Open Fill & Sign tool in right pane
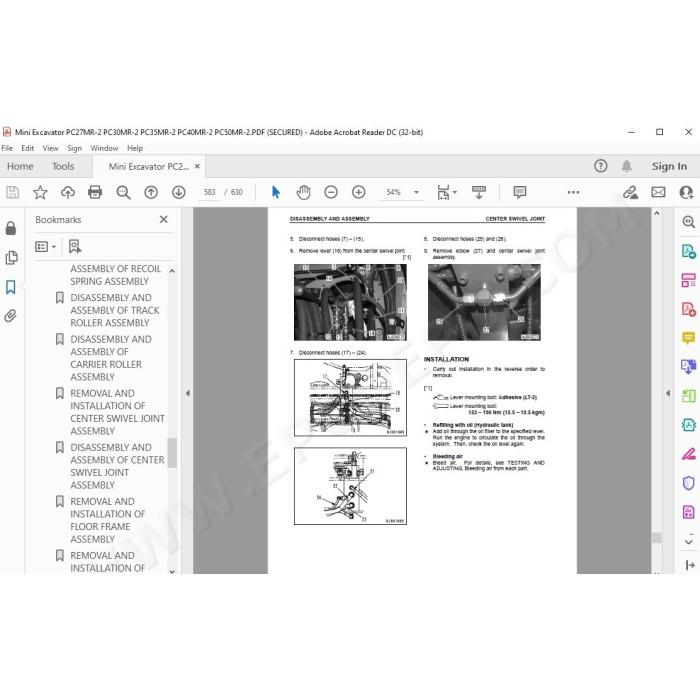Viewport: 700px width, 700px height. [688, 454]
